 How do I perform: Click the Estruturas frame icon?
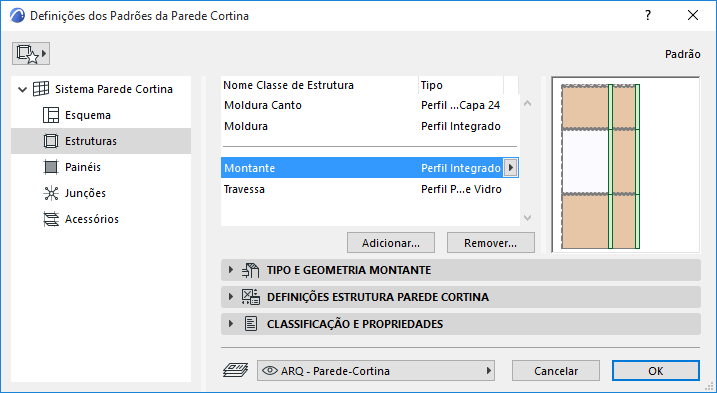point(51,141)
